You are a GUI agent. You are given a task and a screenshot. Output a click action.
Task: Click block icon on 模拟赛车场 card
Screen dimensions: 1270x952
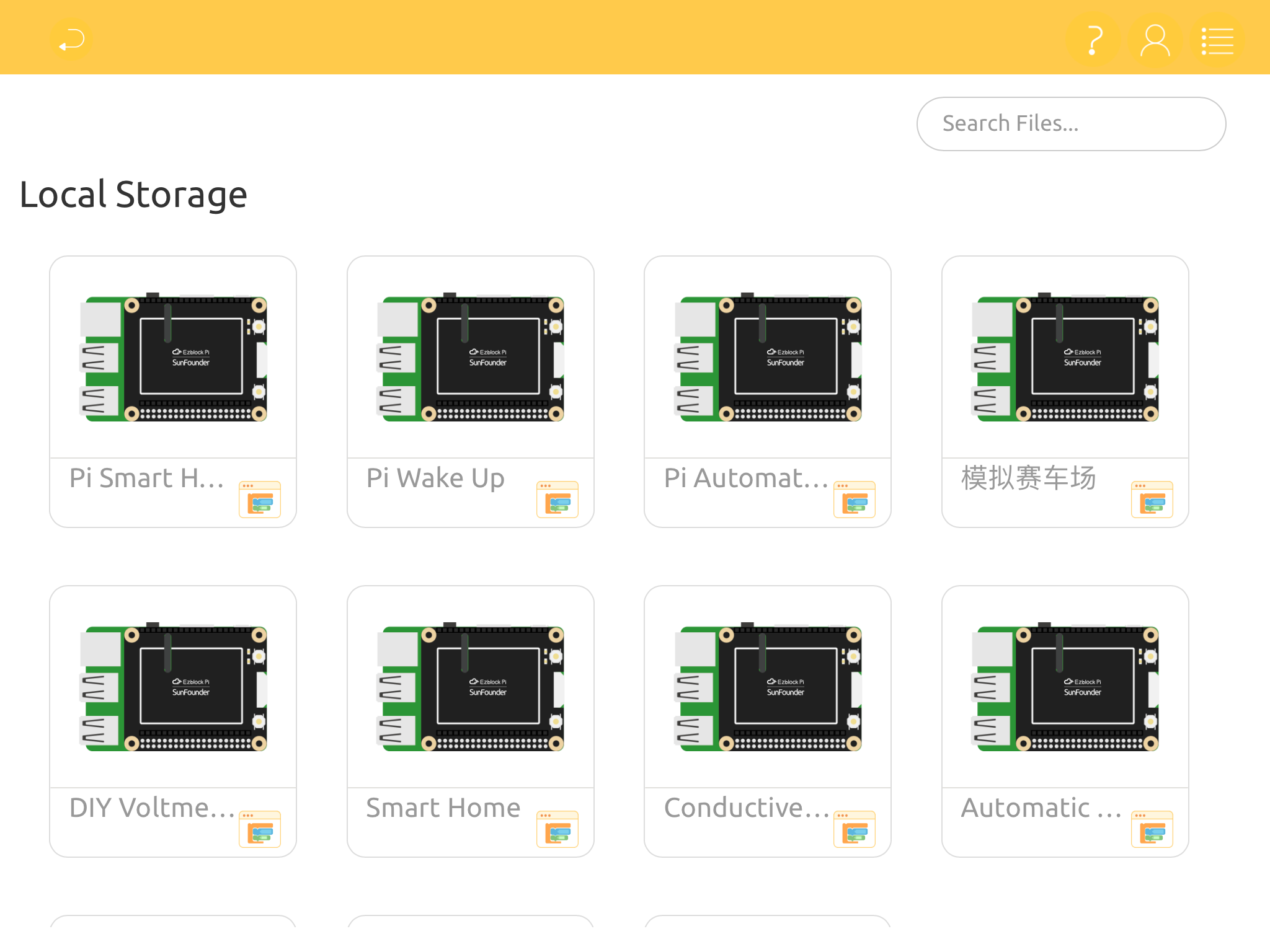tap(1152, 500)
